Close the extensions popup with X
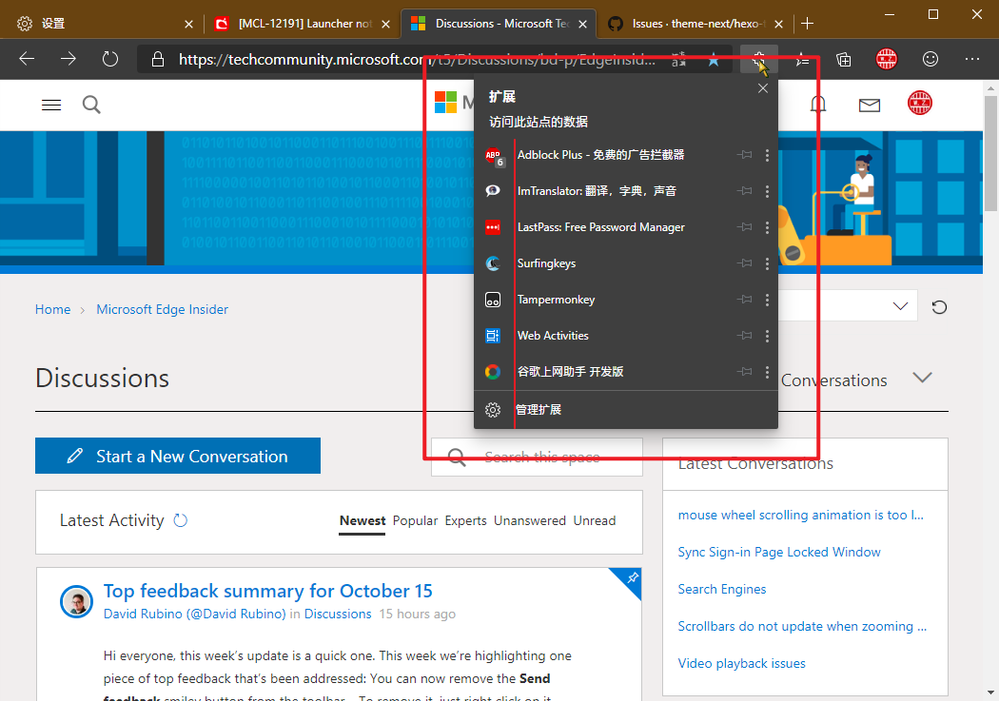This screenshot has width=999, height=701. tap(763, 89)
